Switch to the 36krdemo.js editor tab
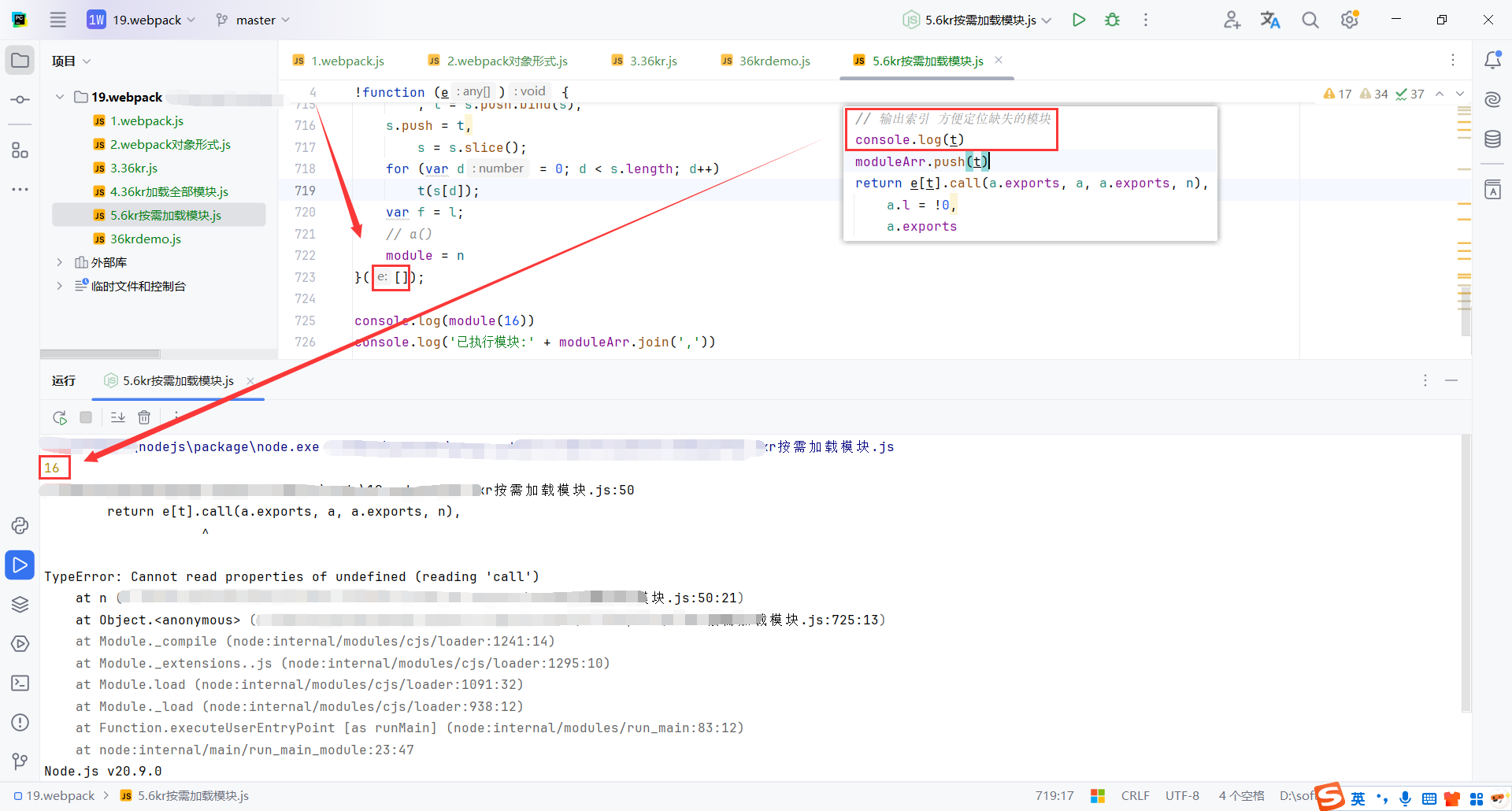Screen dimensions: 1512x811 coord(773,60)
